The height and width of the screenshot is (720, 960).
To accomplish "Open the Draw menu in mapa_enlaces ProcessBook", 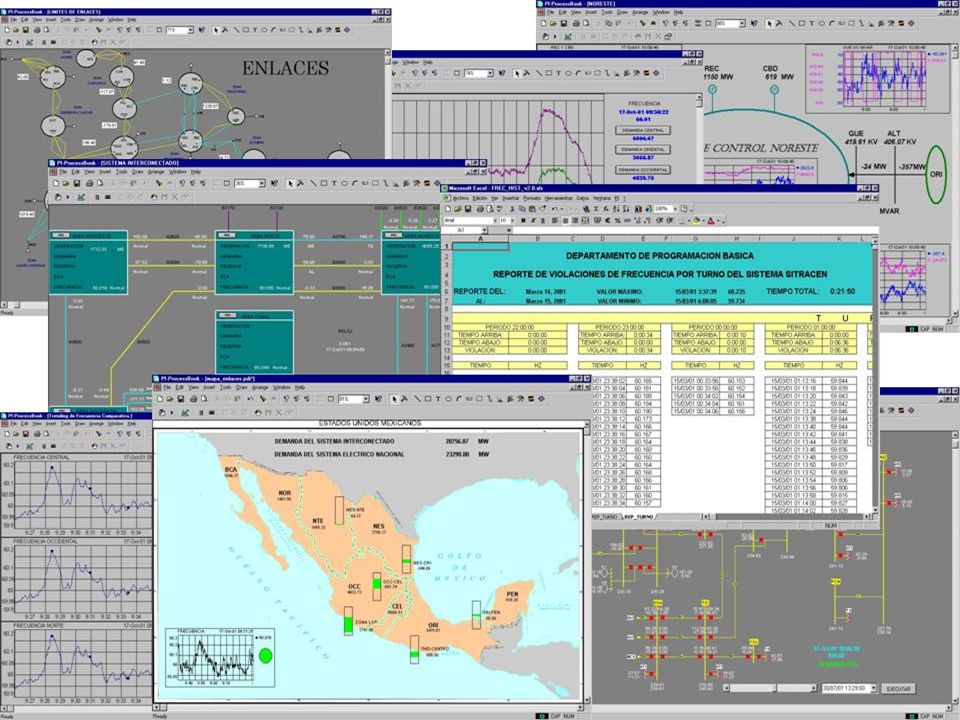I will point(242,388).
